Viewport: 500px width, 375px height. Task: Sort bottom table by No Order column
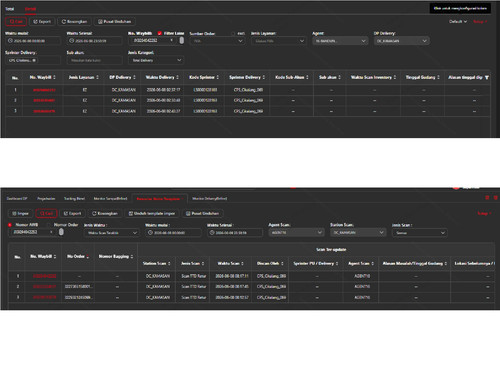(x=88, y=256)
